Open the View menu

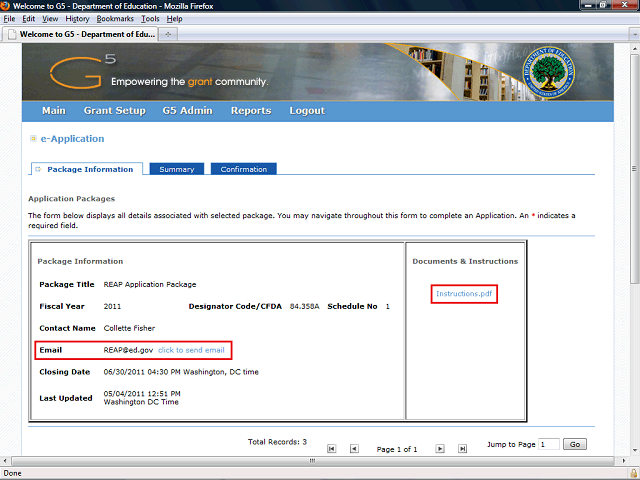coord(50,19)
